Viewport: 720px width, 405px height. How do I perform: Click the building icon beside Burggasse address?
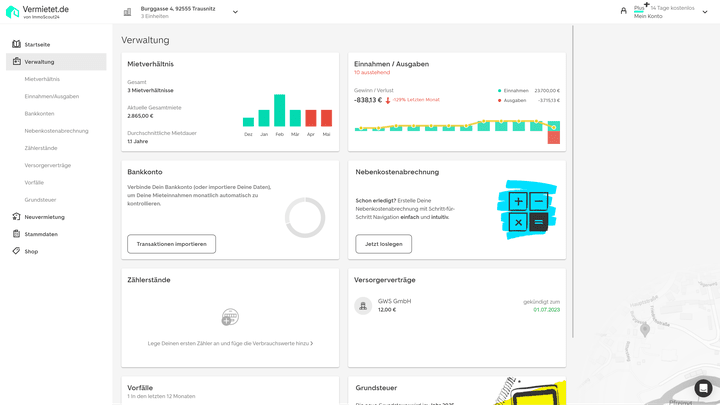coord(128,12)
